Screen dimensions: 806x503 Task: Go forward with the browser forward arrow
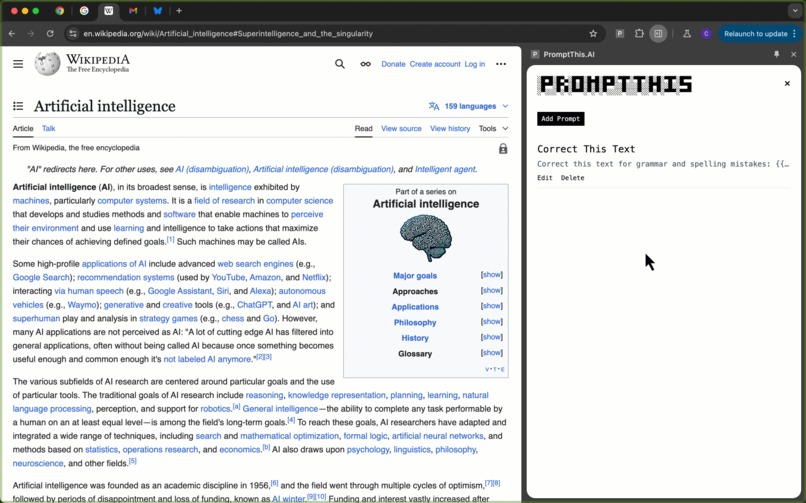[31, 33]
